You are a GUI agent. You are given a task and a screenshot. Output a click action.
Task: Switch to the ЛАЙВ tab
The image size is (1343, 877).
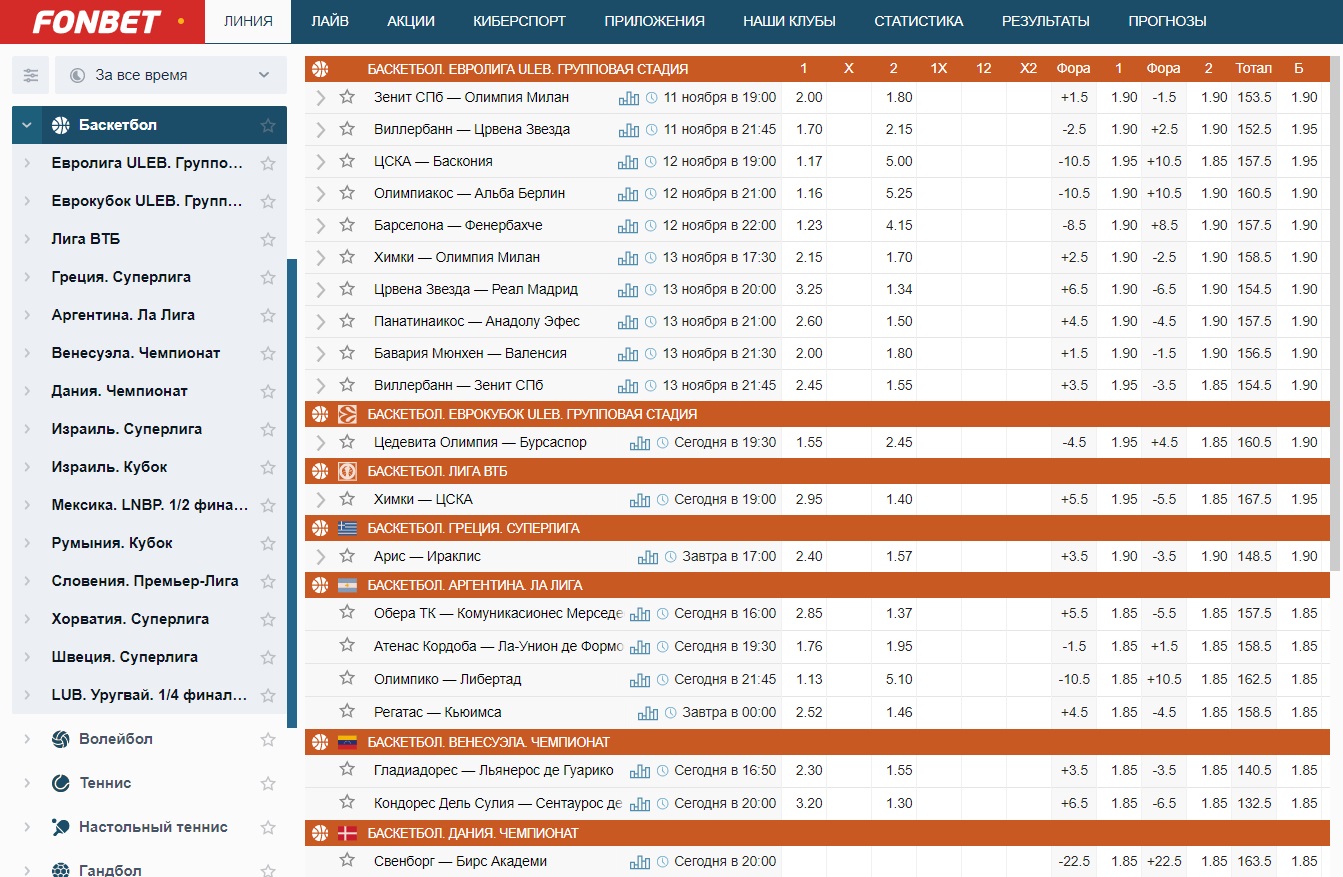tap(330, 21)
